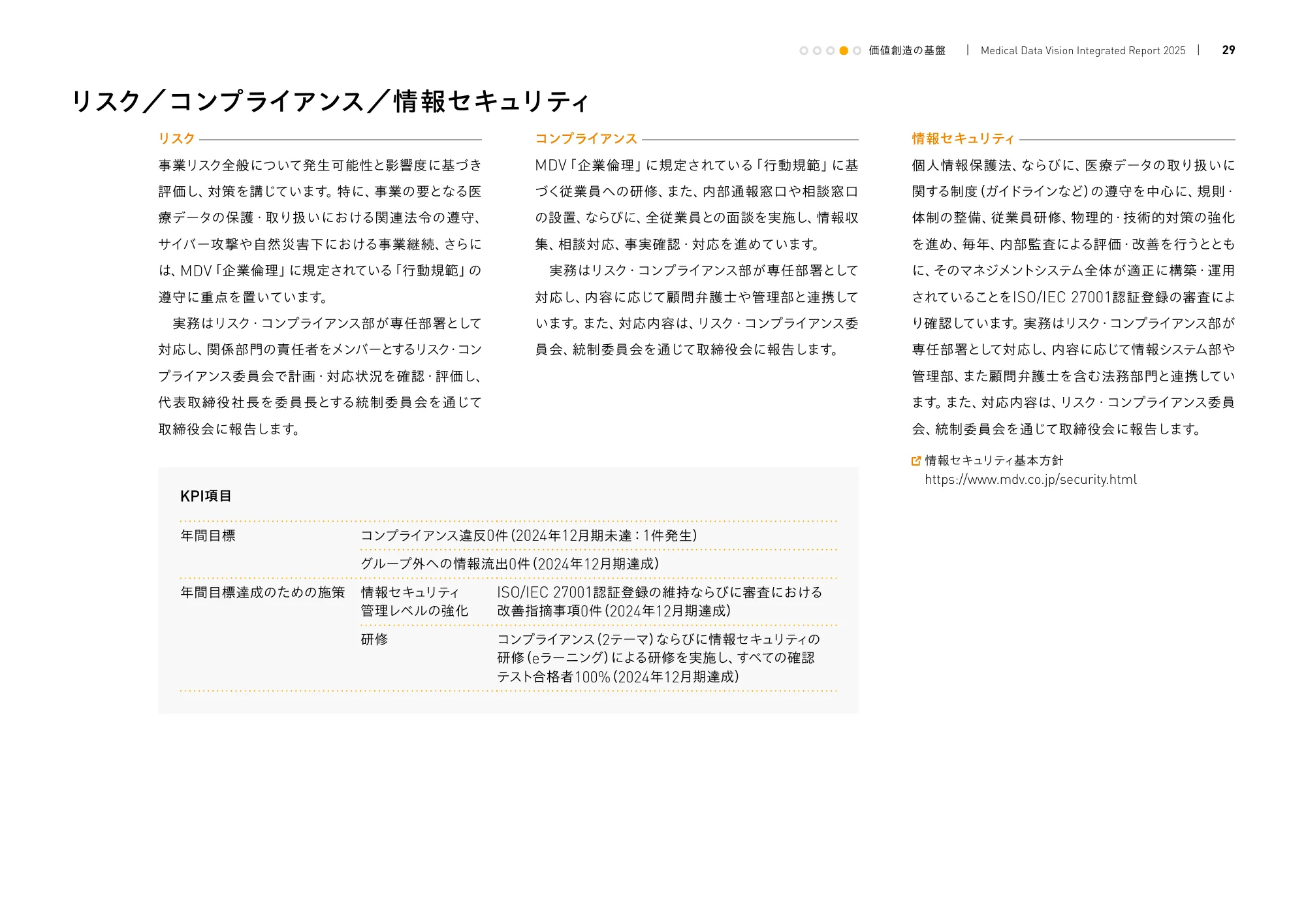Image resolution: width=1306 pixels, height=924 pixels.
Task: Click the orange filled progress dot in header
Action: [844, 50]
